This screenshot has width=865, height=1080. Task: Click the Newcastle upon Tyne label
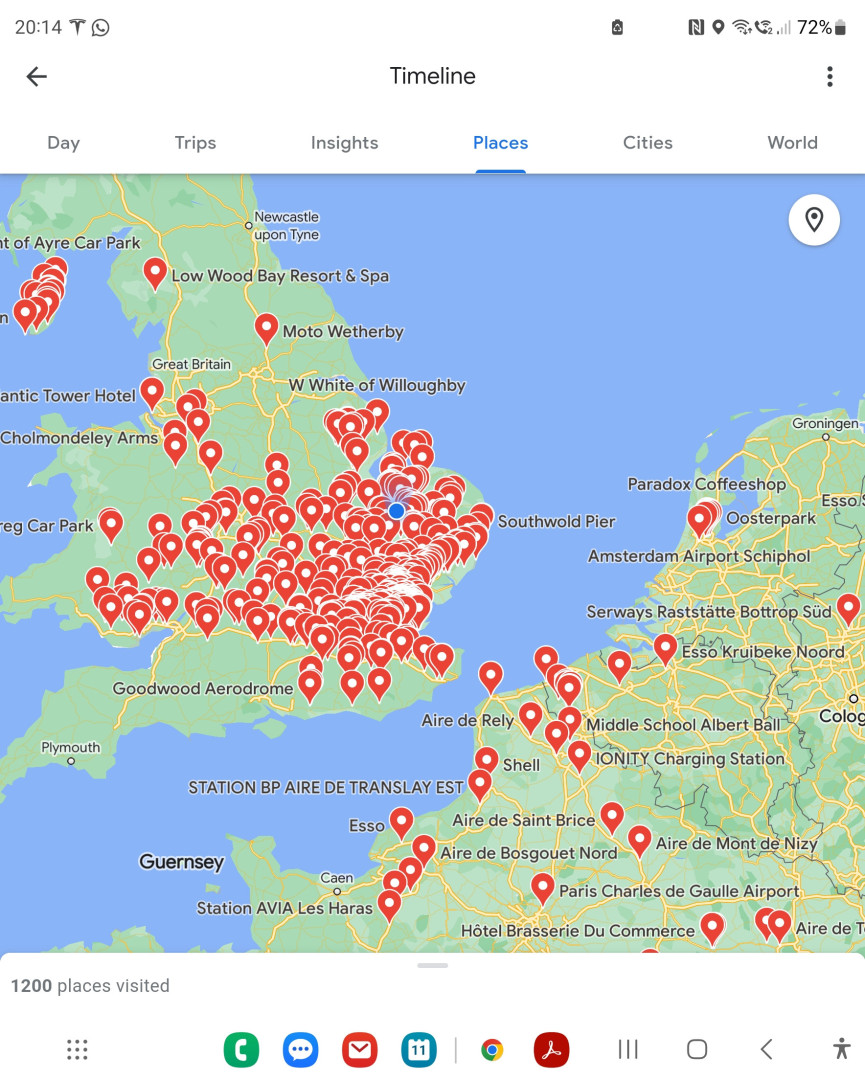point(286,225)
